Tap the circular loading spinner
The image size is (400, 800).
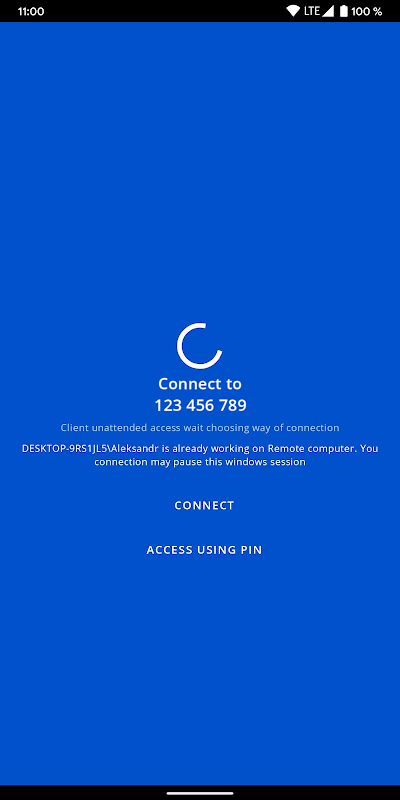coord(199,345)
